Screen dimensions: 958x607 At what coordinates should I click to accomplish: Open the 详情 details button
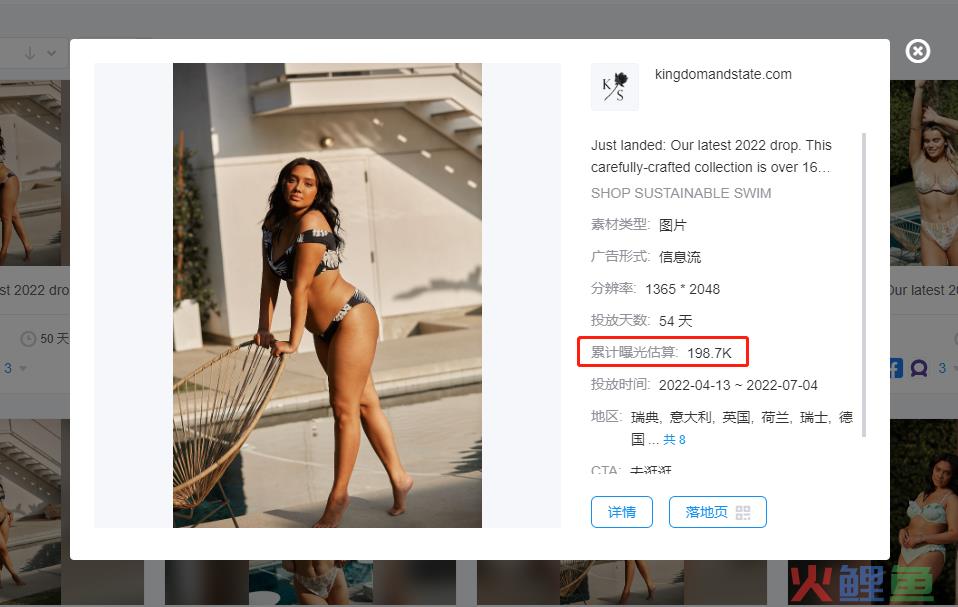(x=622, y=512)
